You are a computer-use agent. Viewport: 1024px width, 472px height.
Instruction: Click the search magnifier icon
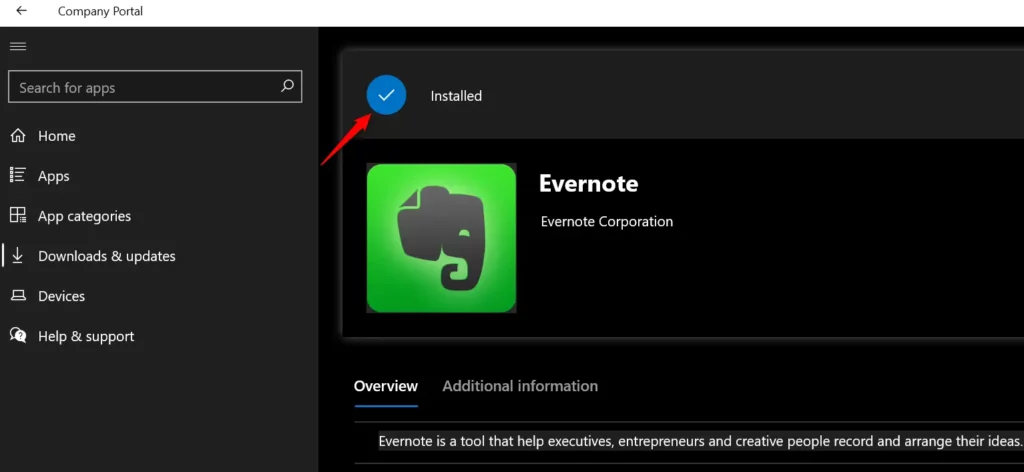(x=287, y=86)
